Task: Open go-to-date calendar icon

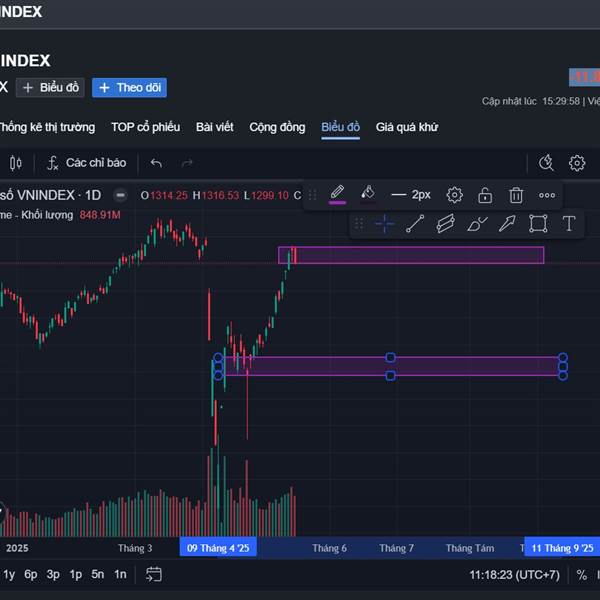Action: pyautogui.click(x=154, y=574)
